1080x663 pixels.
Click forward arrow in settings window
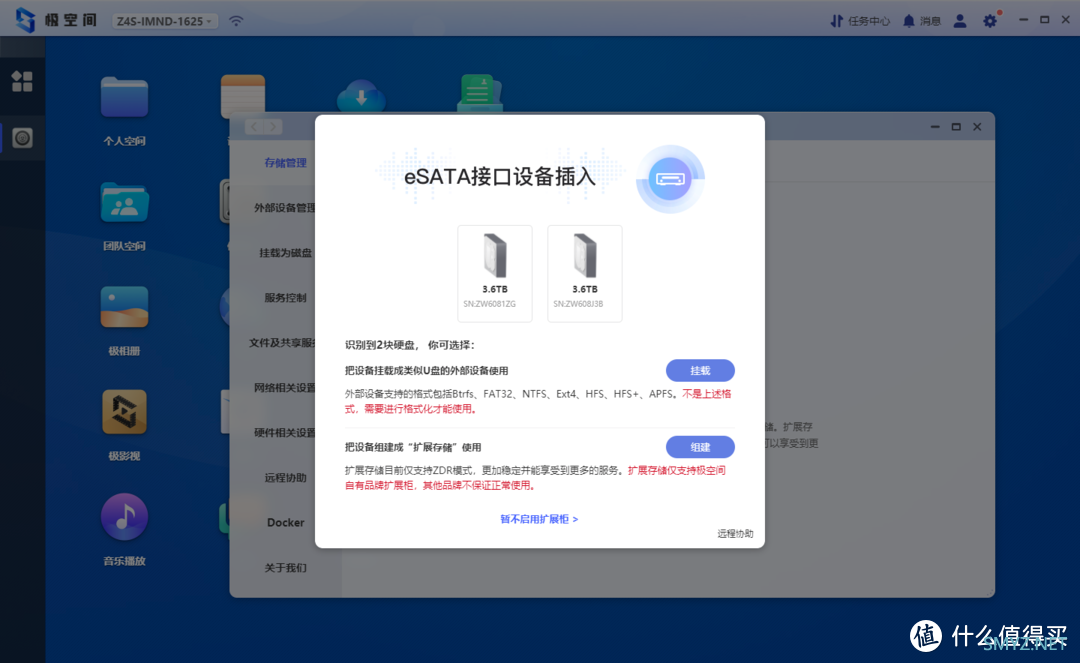point(273,127)
